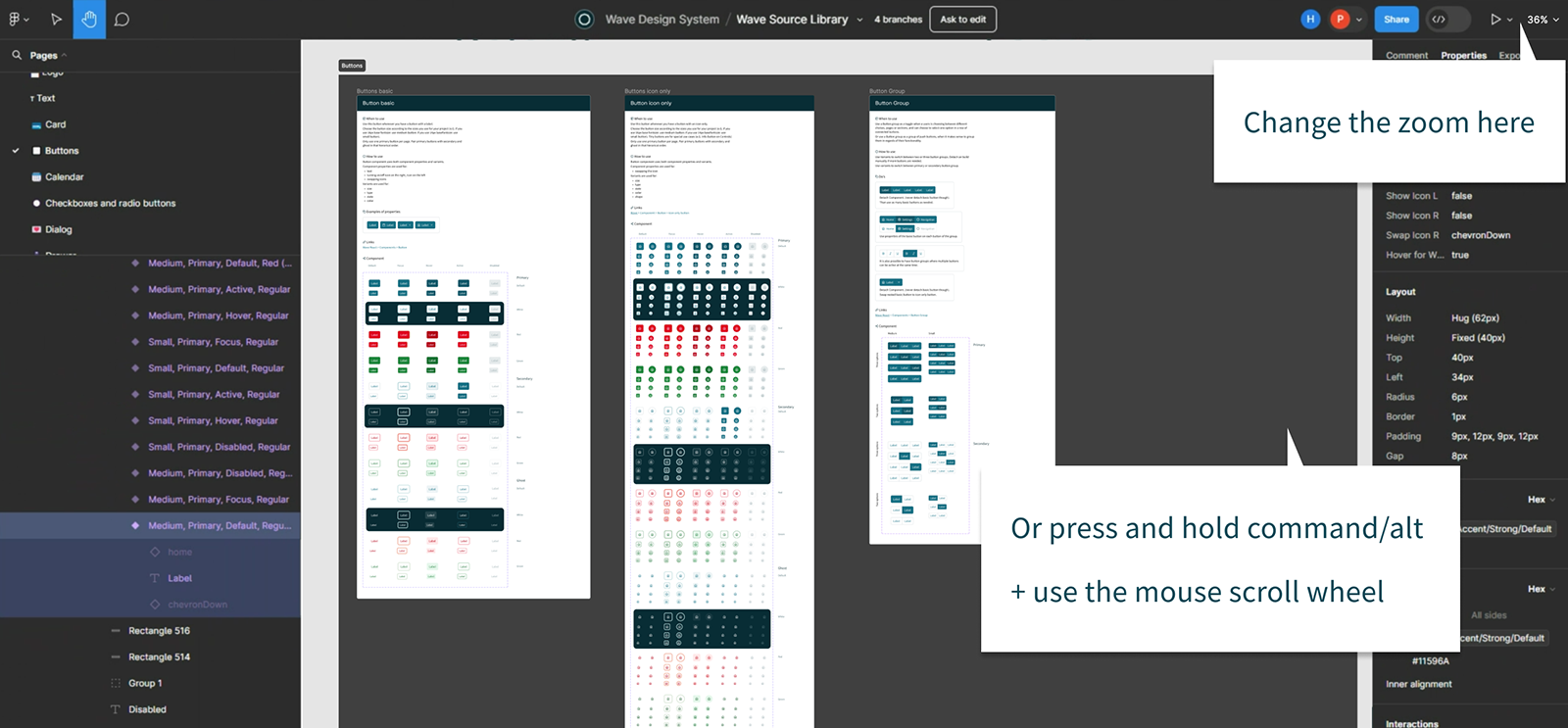Select the Group 1 layer
Image resolution: width=1568 pixels, height=728 pixels.
pos(145,684)
